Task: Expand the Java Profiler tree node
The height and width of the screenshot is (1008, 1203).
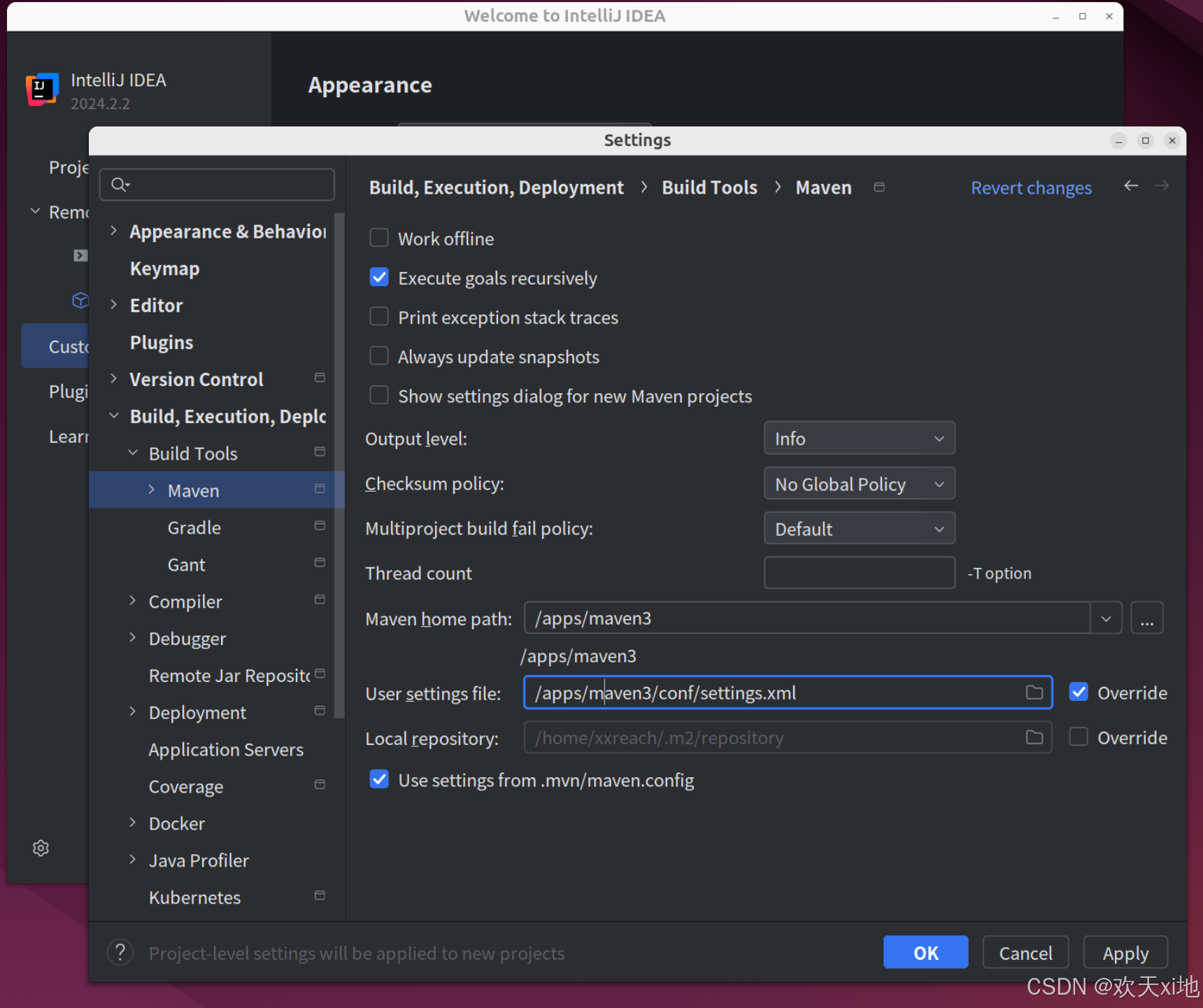Action: [x=132, y=859]
